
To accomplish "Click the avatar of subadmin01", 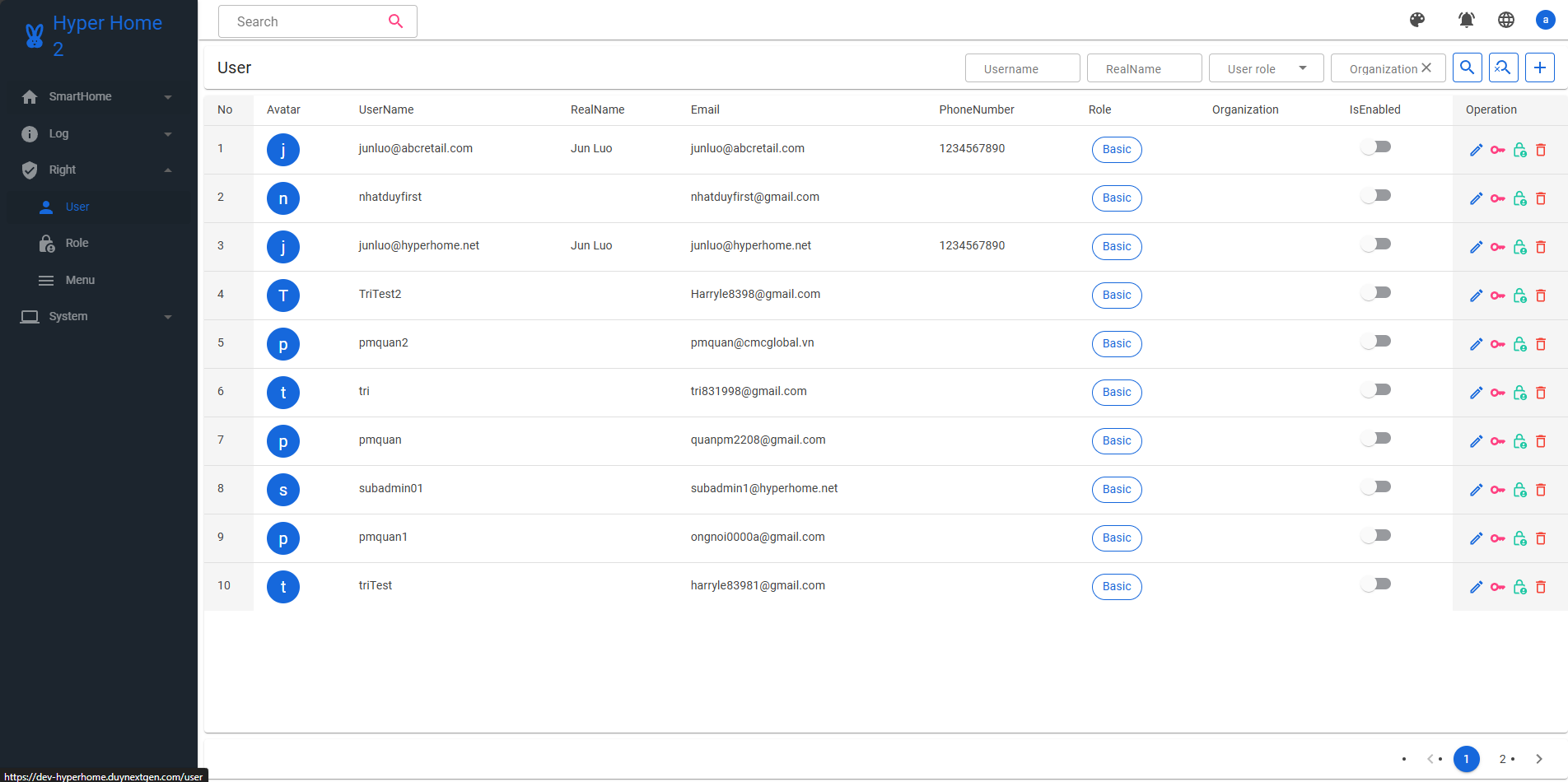I will tap(283, 490).
